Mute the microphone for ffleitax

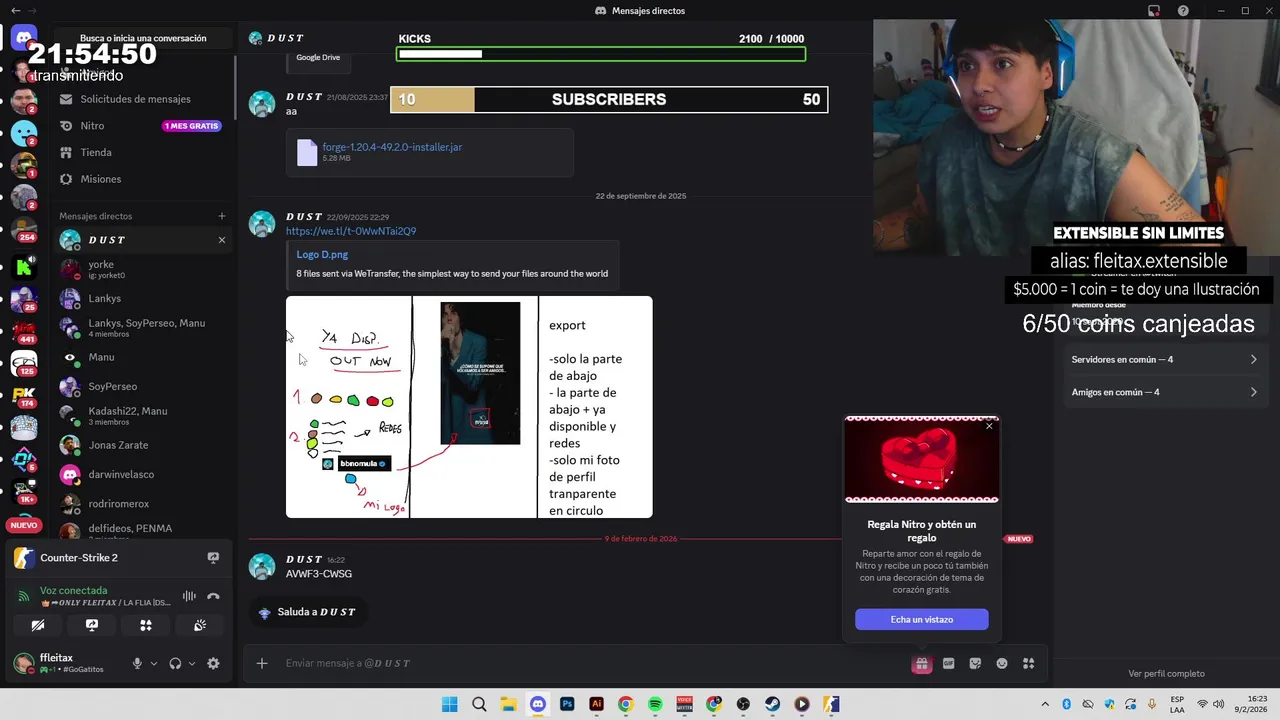coord(138,663)
